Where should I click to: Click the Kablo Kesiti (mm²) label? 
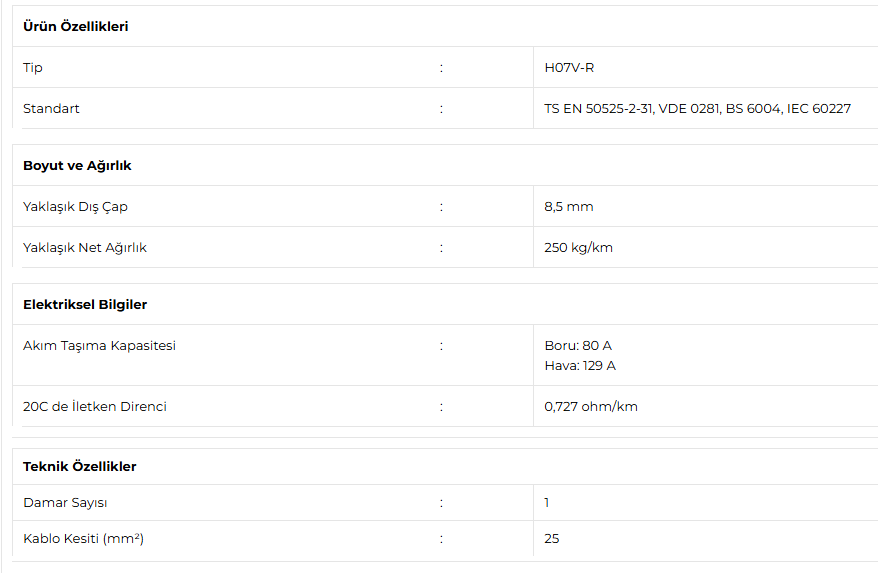(83, 539)
